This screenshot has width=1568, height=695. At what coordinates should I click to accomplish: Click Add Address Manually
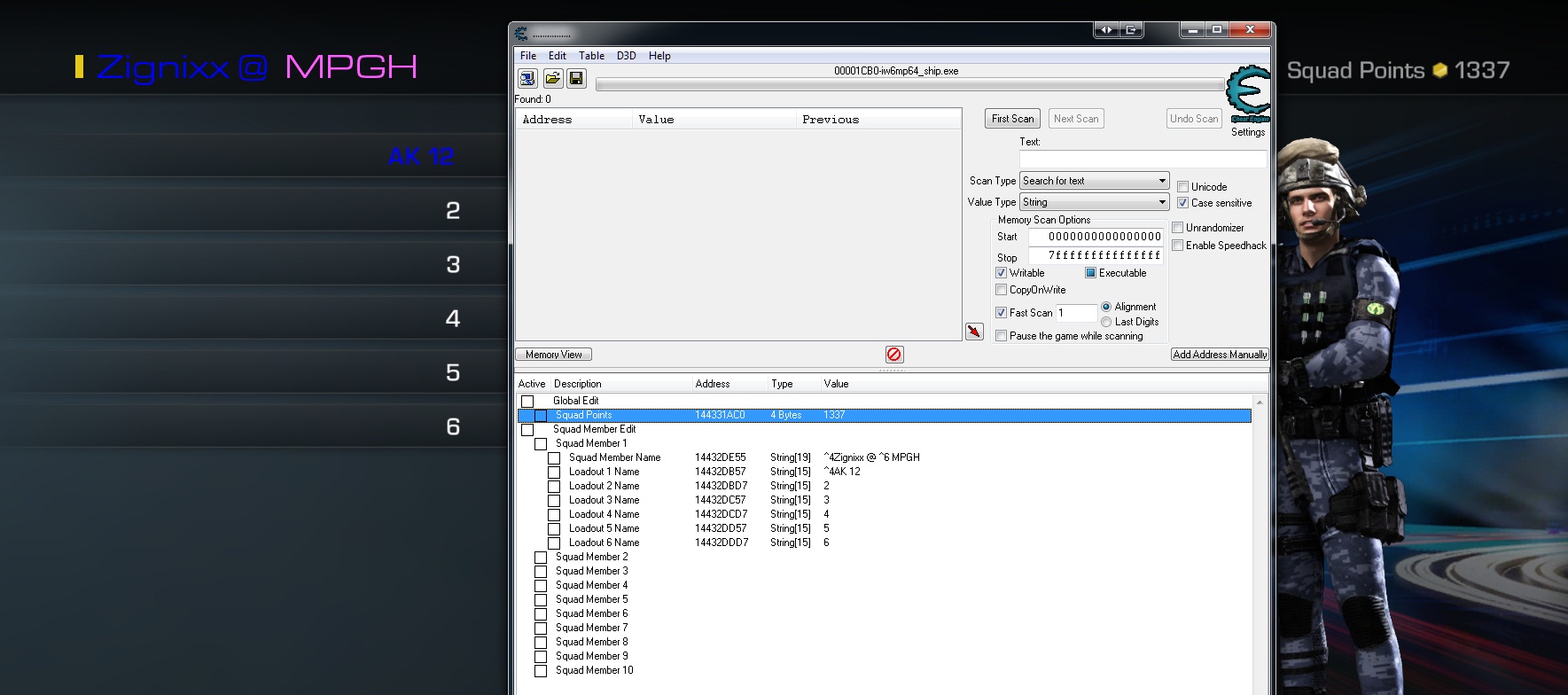[1220, 355]
